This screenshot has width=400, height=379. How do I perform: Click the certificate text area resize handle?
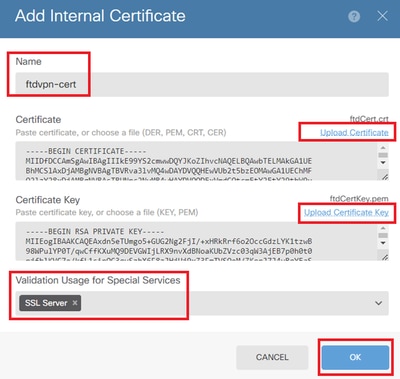point(385,176)
